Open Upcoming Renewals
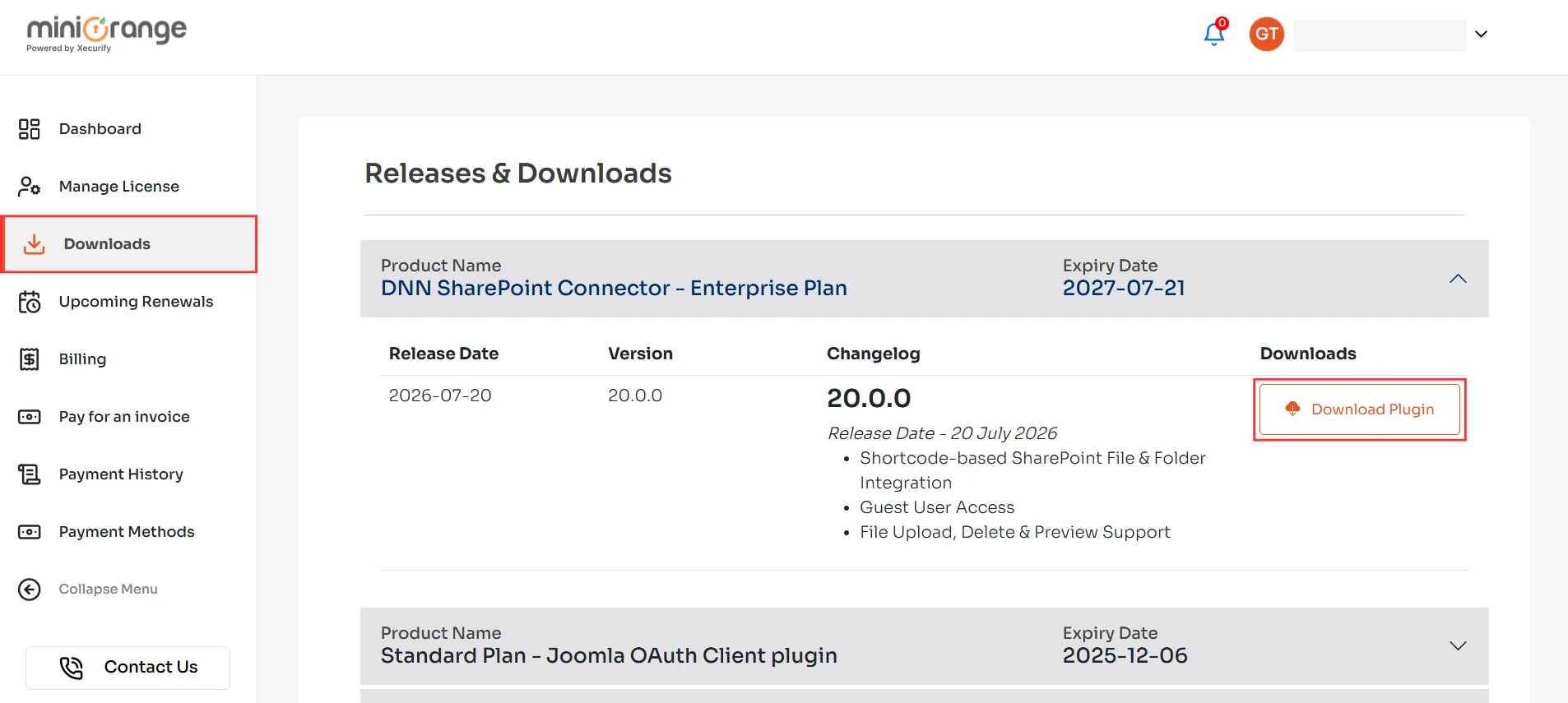 click(x=137, y=302)
